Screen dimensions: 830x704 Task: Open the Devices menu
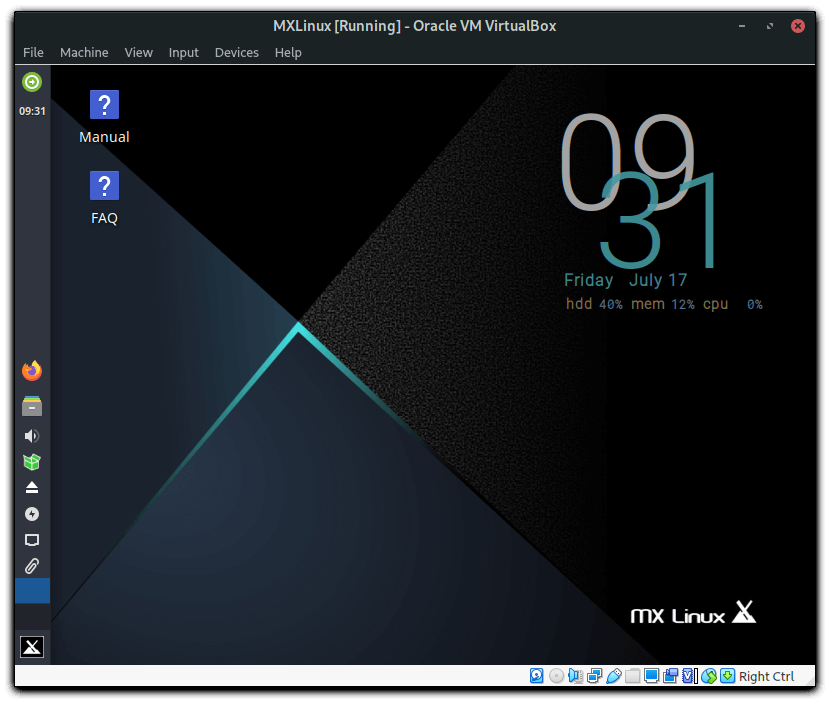tap(237, 52)
